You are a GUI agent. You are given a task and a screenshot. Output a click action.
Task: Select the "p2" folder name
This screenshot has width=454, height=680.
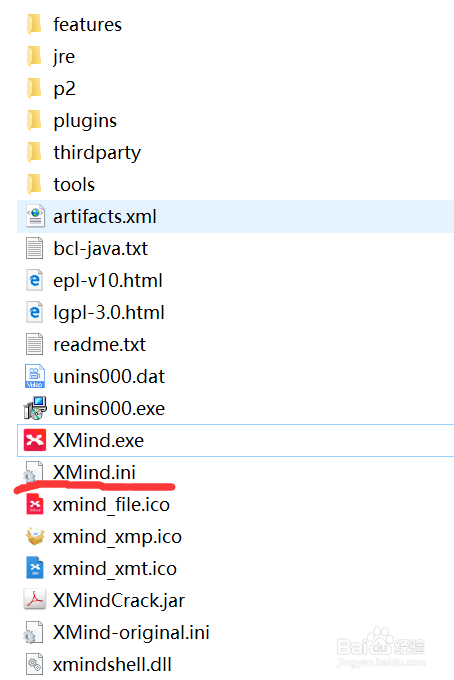point(65,89)
